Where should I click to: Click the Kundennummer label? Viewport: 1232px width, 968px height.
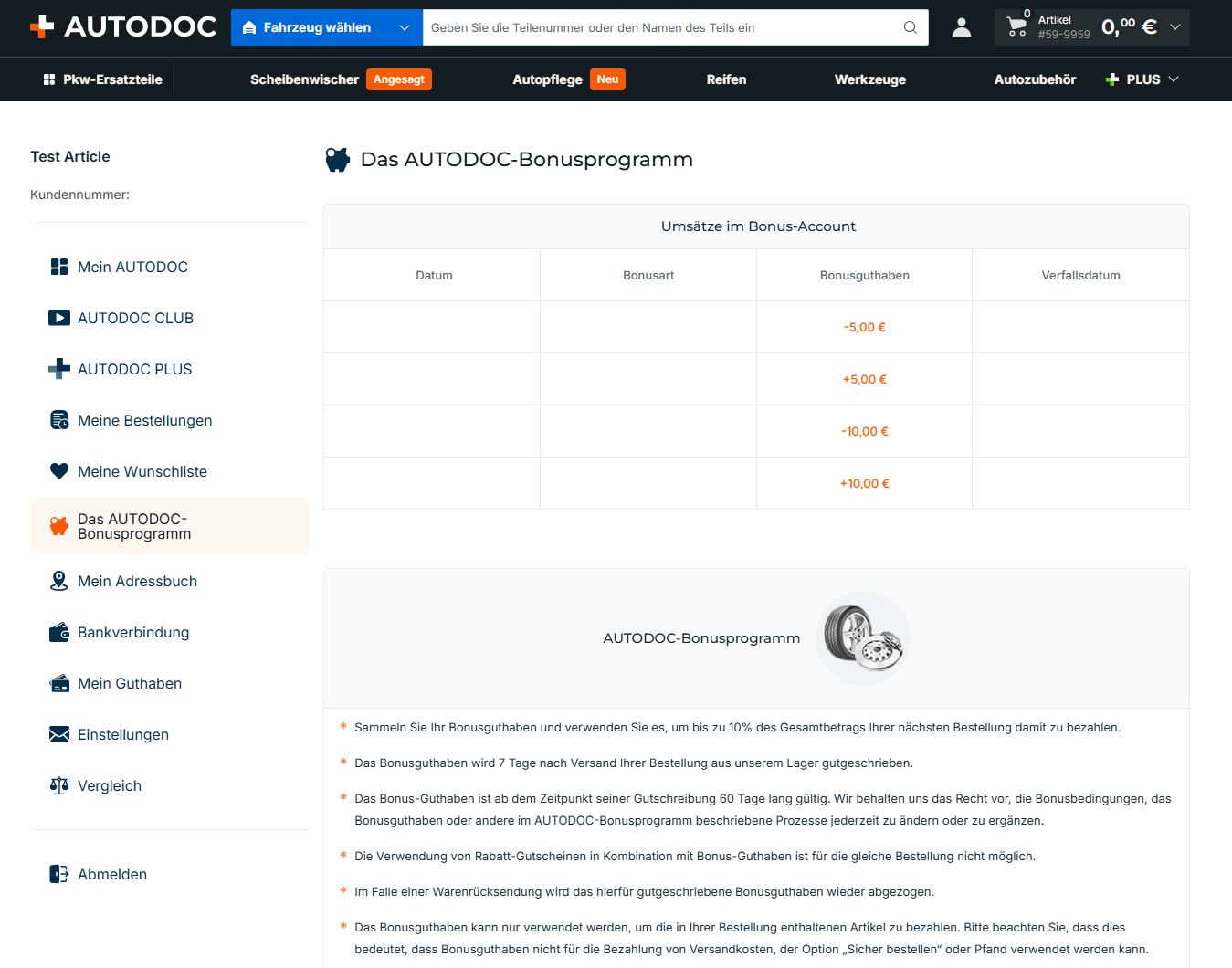tap(79, 195)
